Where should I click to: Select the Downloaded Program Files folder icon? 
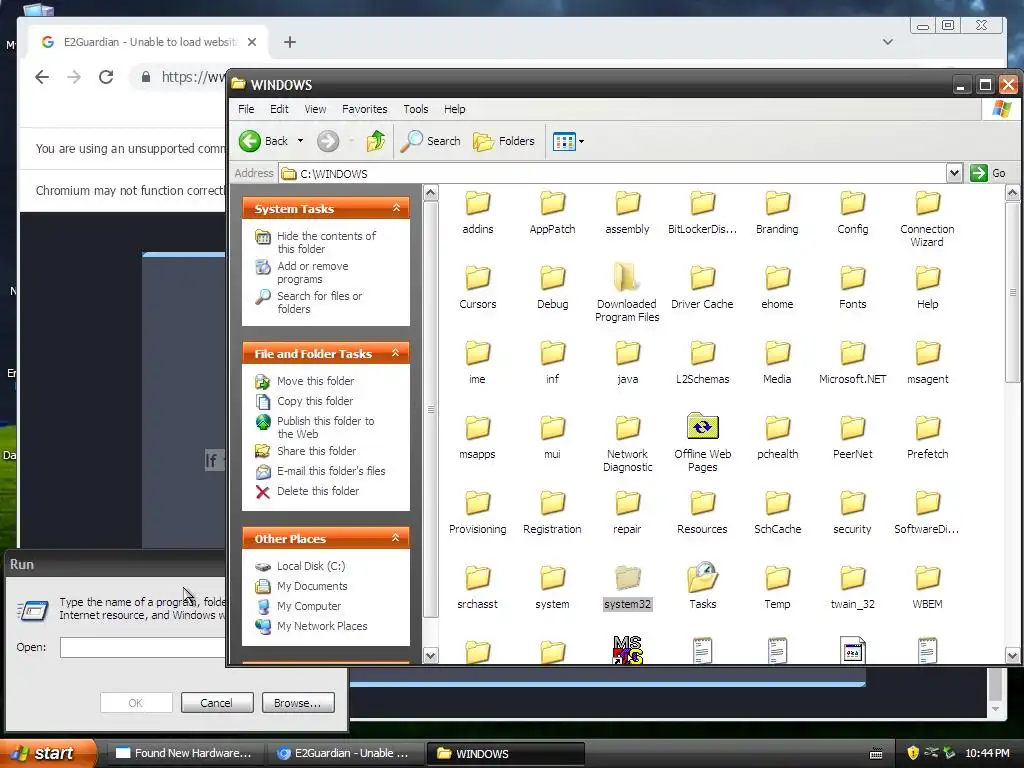pos(628,278)
